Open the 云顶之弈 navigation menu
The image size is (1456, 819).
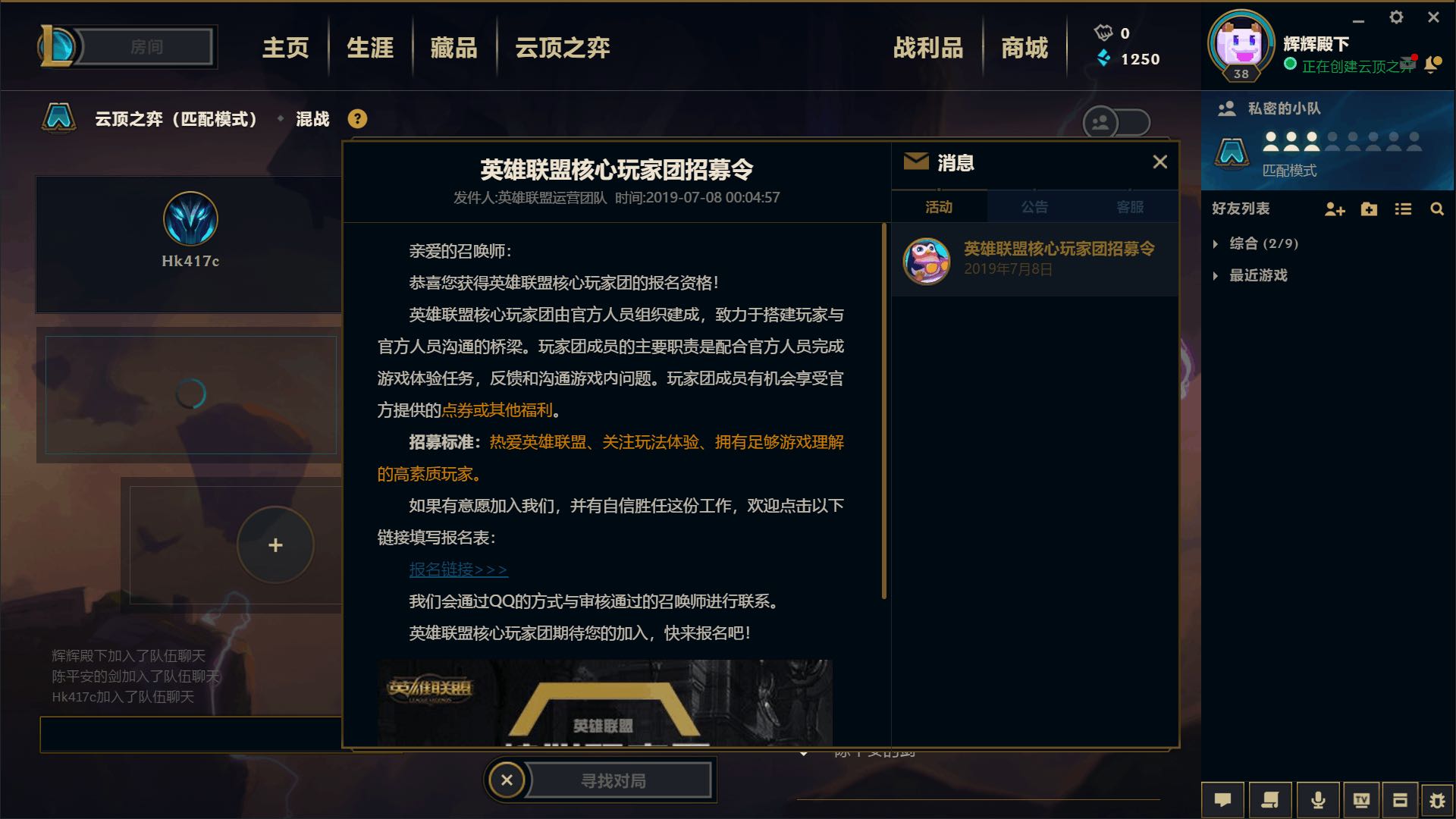[x=562, y=48]
